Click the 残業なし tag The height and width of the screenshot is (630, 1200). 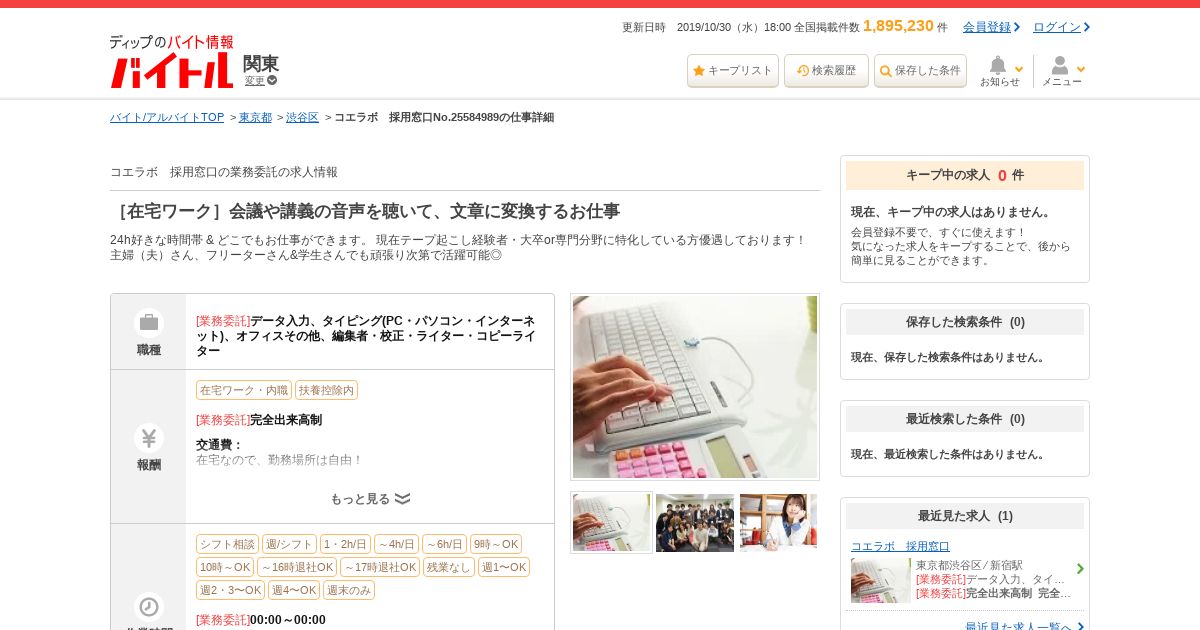(x=449, y=567)
